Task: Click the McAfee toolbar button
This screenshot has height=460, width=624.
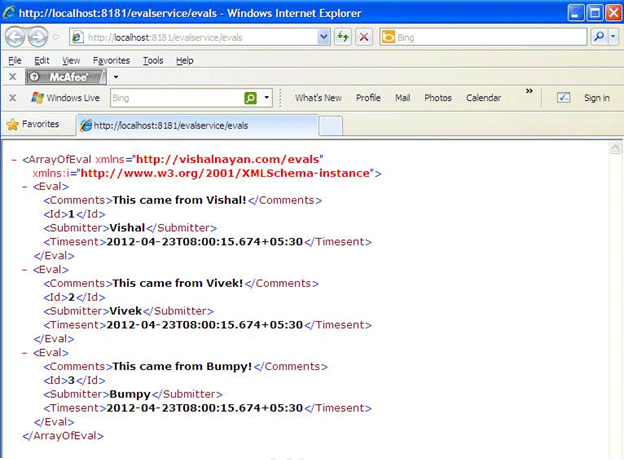Action: (66, 77)
